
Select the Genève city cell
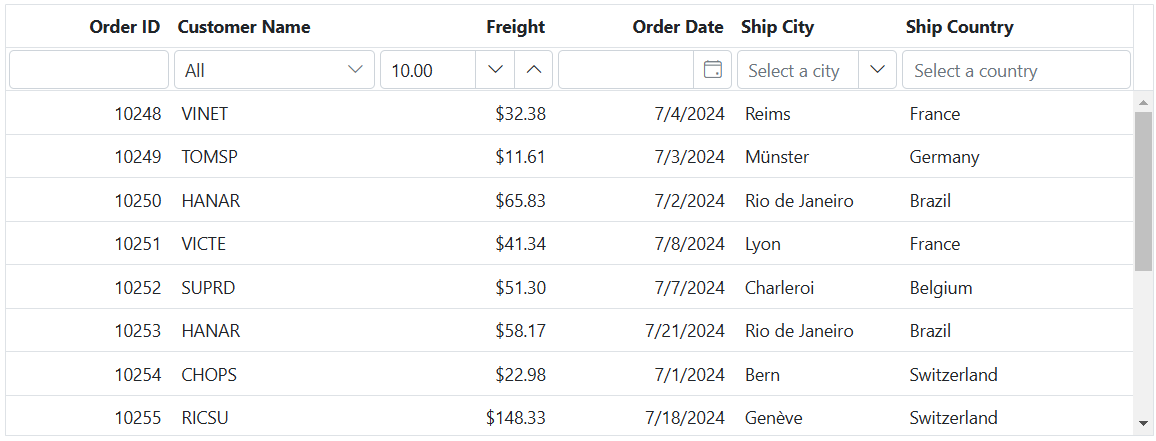coord(774,418)
